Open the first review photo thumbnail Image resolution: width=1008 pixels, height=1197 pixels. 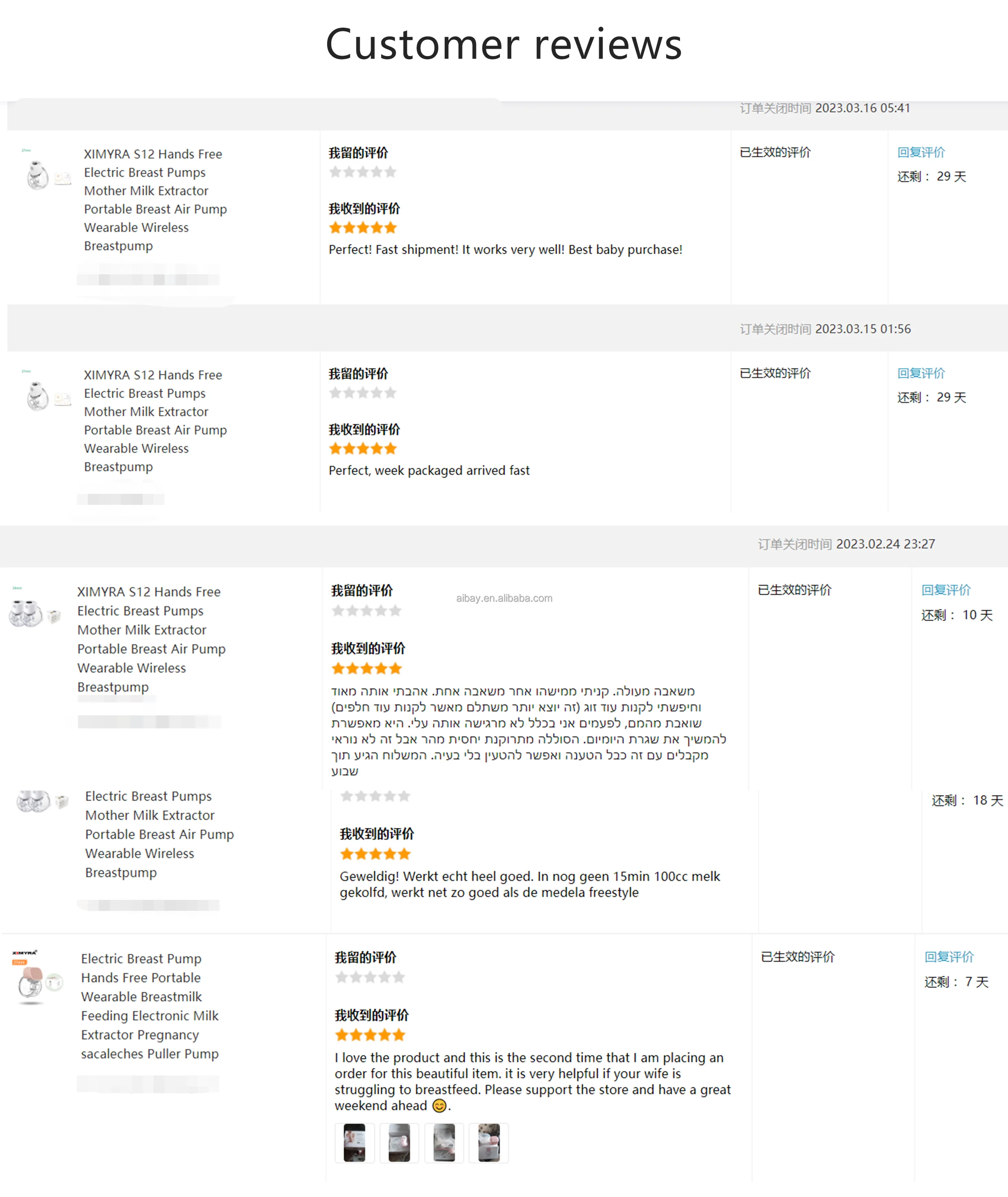coord(354,1143)
